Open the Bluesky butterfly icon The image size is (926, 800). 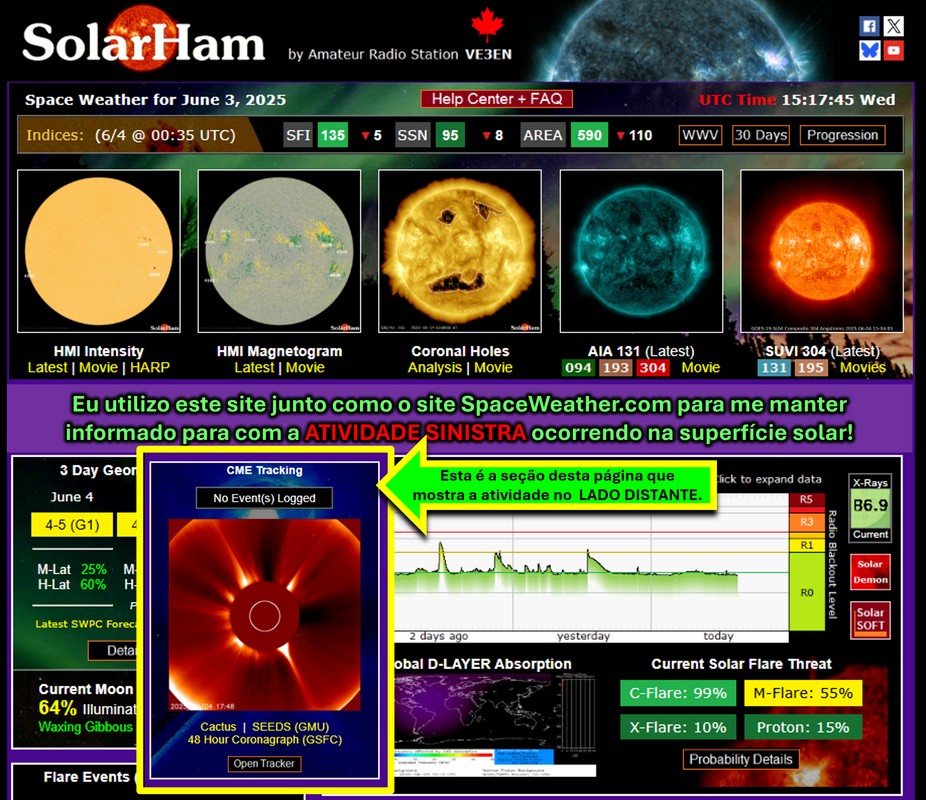click(x=869, y=50)
